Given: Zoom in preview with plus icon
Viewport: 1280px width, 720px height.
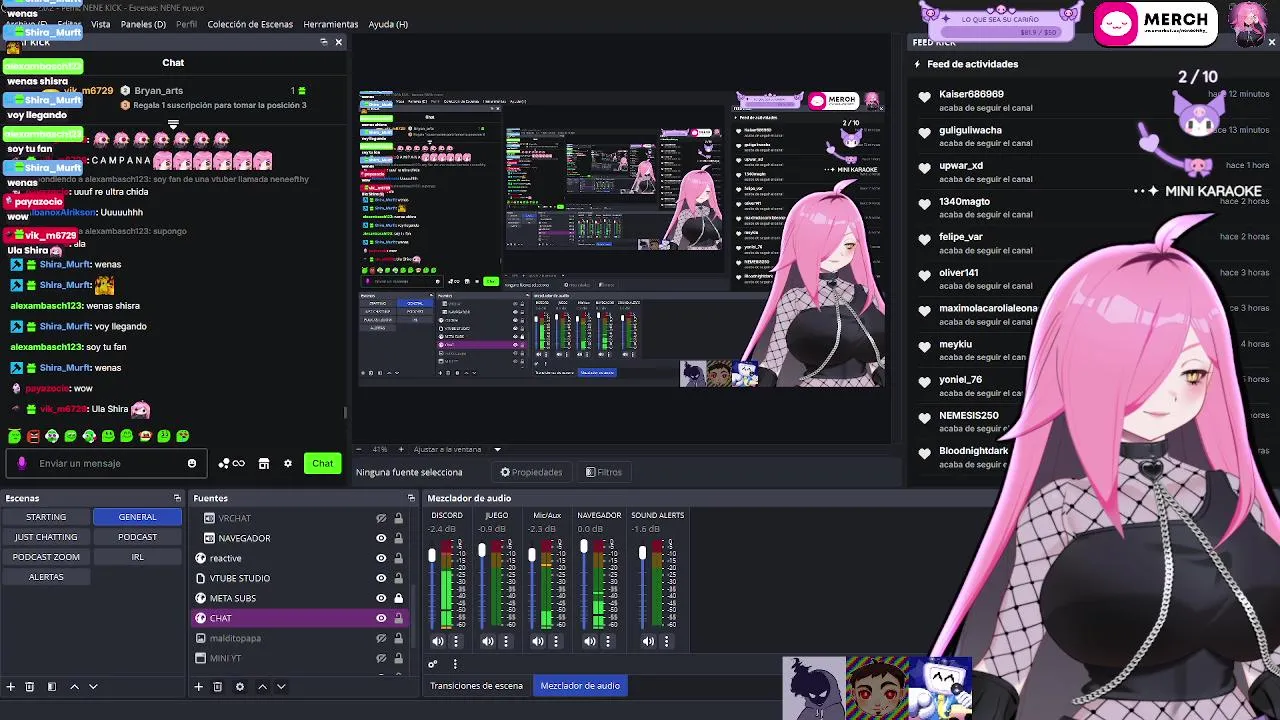Looking at the screenshot, I should coord(402,449).
